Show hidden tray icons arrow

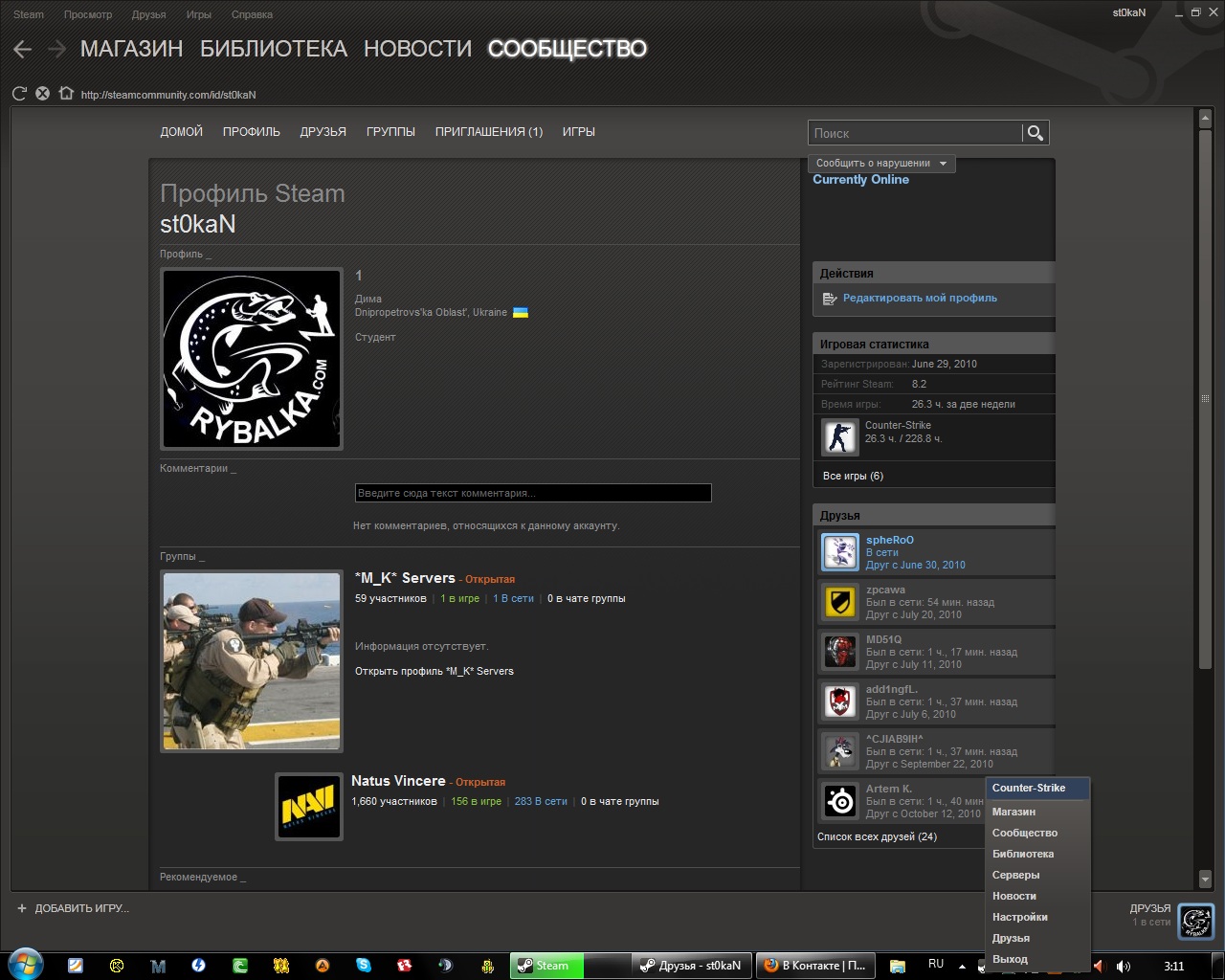(962, 966)
